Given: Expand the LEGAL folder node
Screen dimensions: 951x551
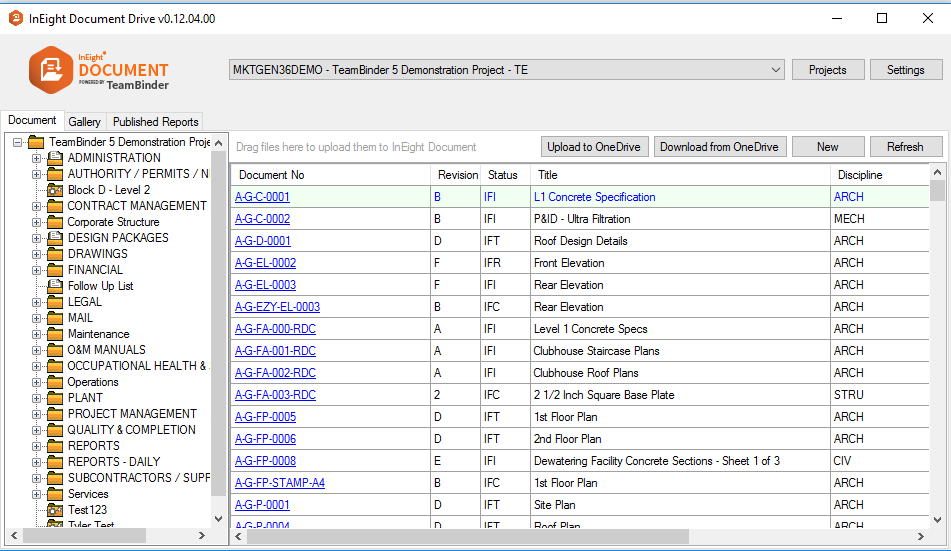Looking at the screenshot, I should (37, 302).
